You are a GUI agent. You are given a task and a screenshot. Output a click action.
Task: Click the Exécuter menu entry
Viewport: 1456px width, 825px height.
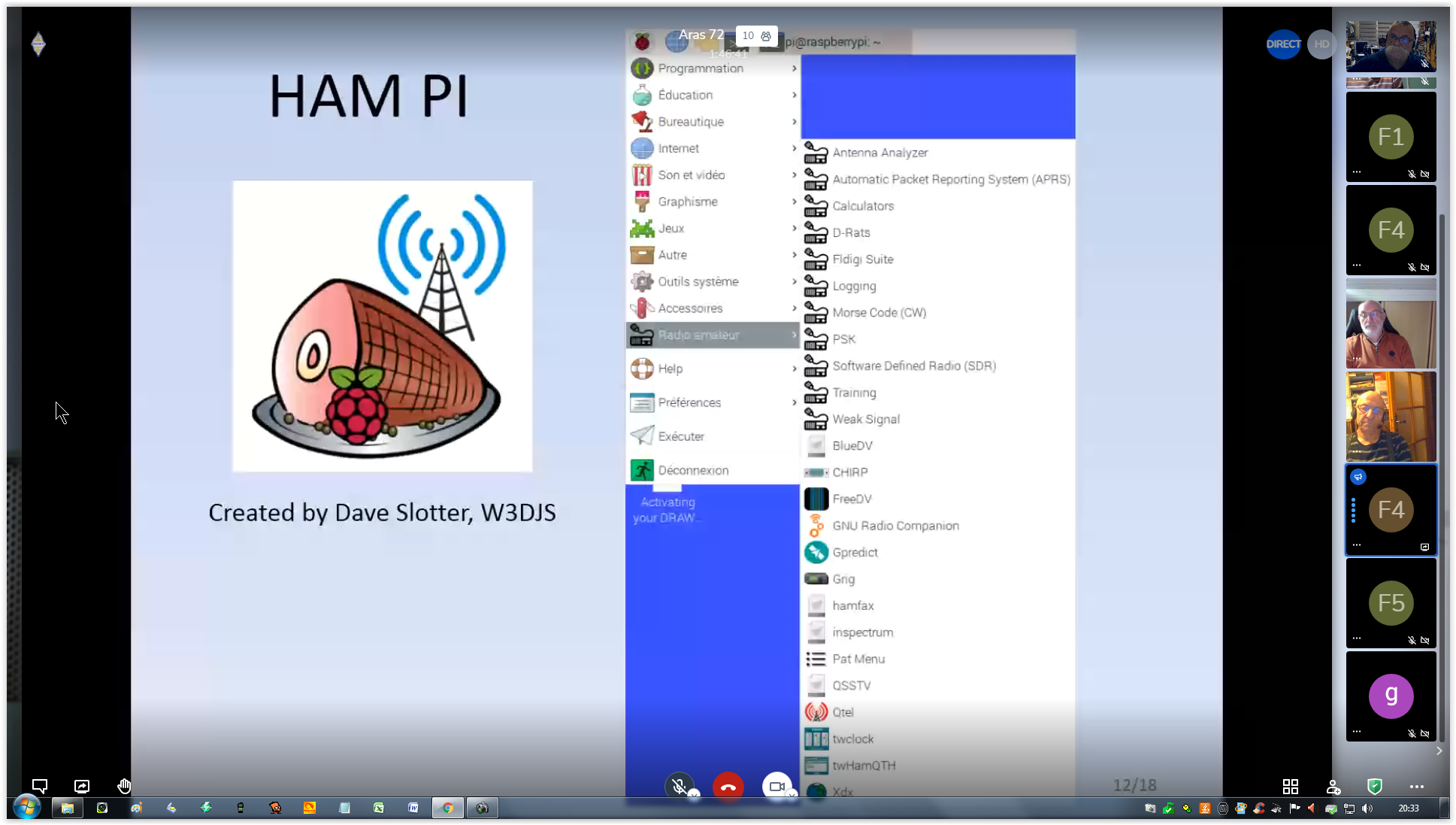coord(713,436)
